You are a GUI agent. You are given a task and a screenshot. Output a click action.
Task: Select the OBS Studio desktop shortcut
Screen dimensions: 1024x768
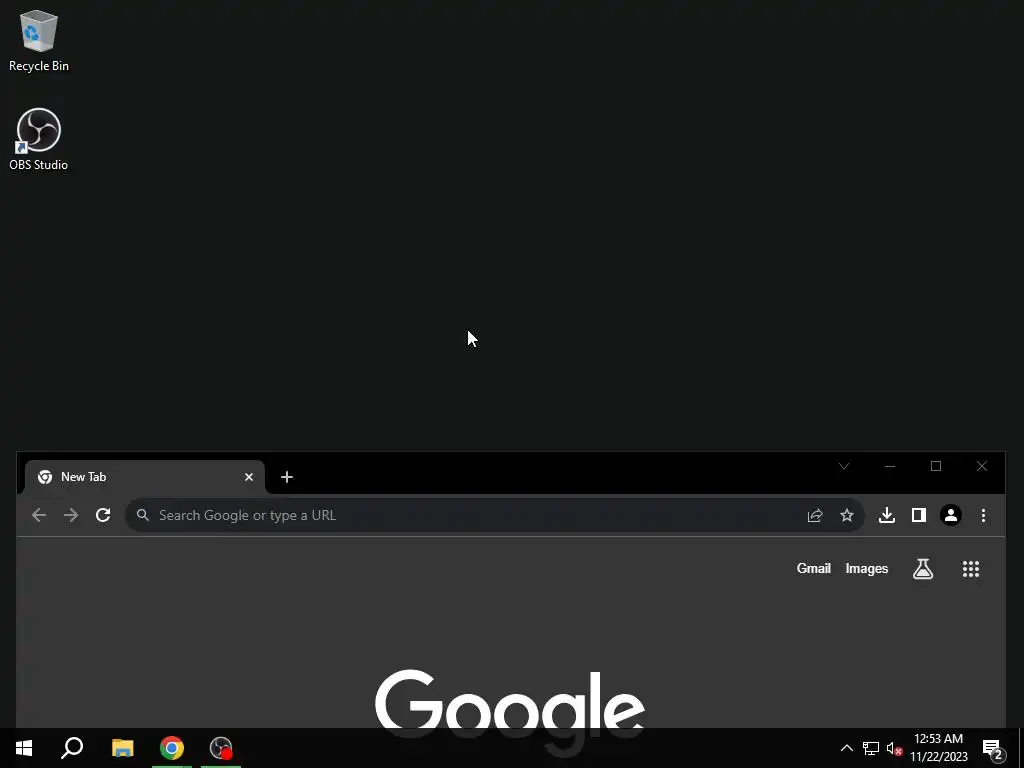pyautogui.click(x=39, y=140)
